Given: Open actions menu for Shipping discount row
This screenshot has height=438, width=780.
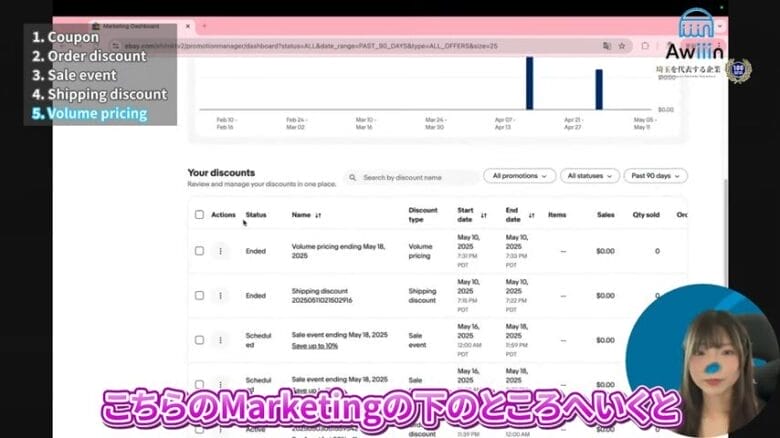Looking at the screenshot, I should tap(220, 296).
